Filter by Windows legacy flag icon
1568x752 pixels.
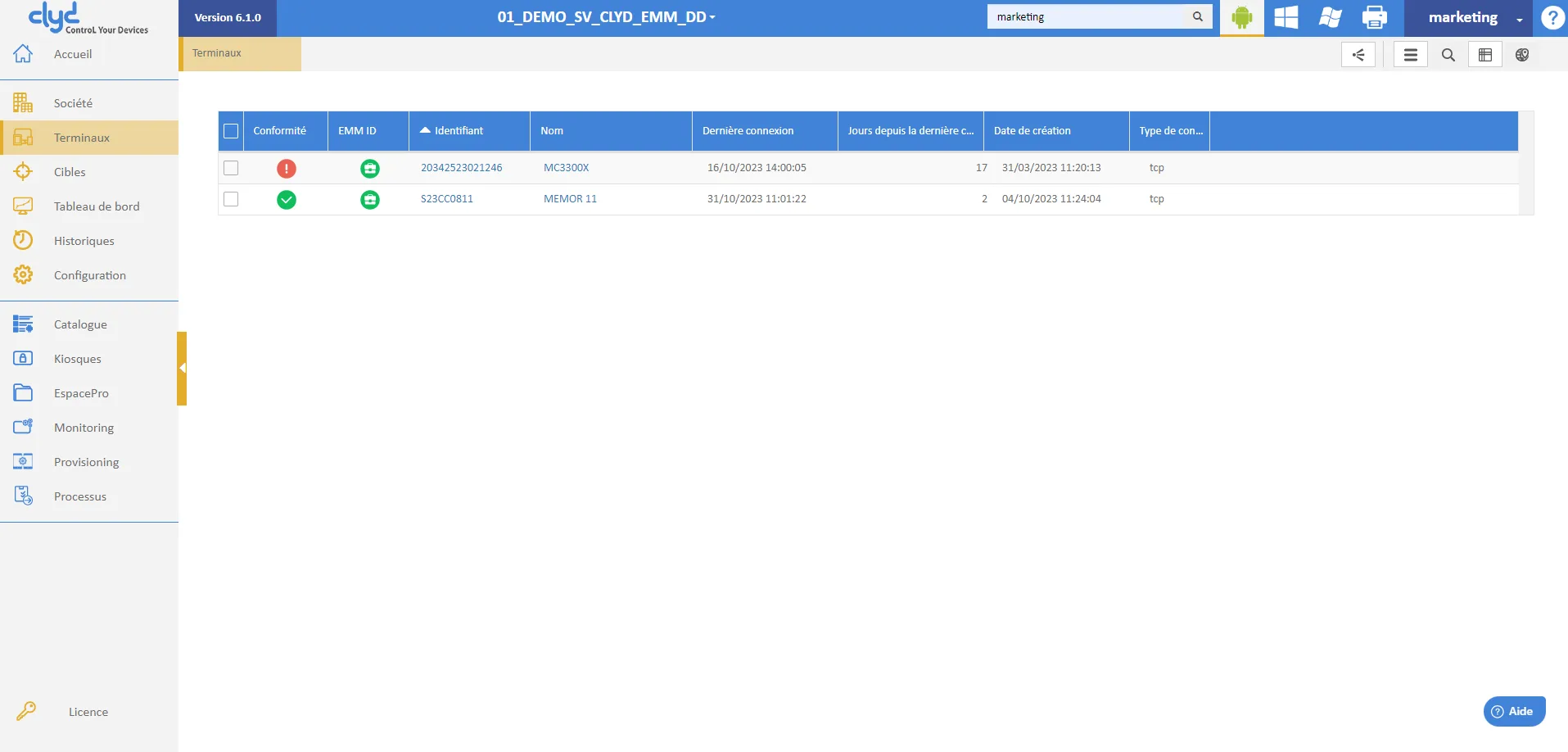coord(1331,17)
